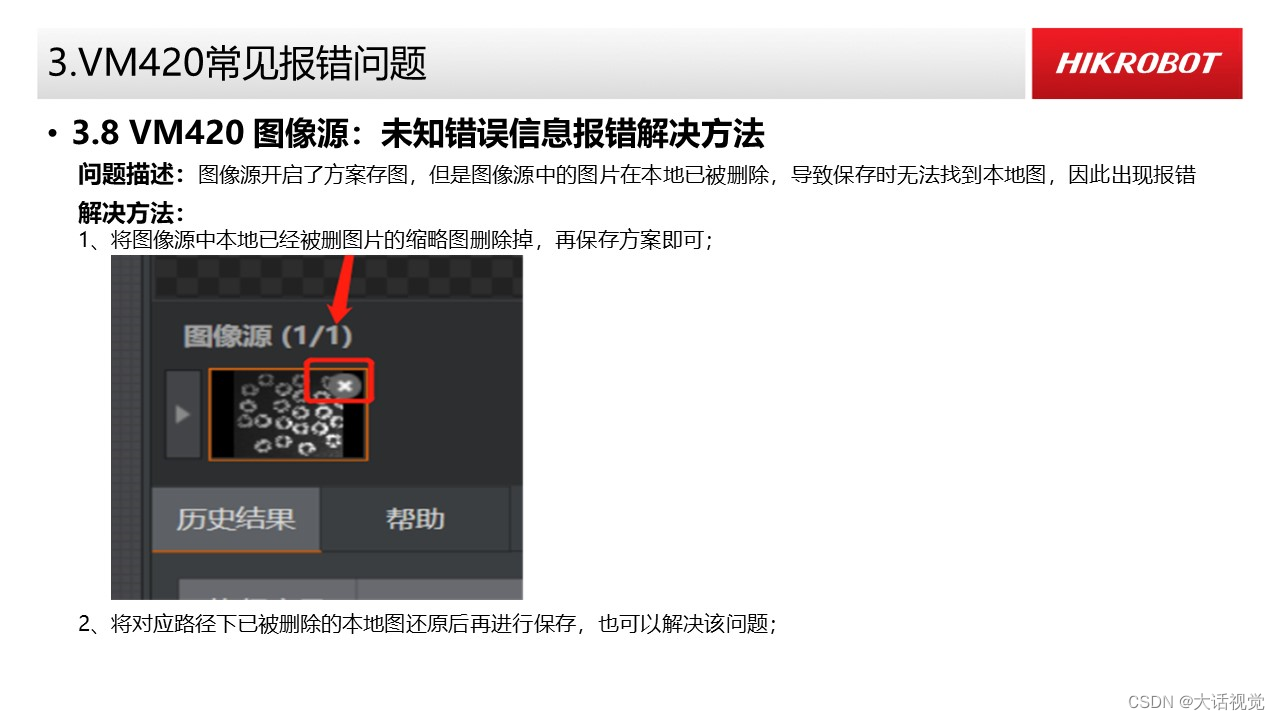1280x720 pixels.
Task: Select the dotted-pattern image source thumbnail
Action: (288, 414)
